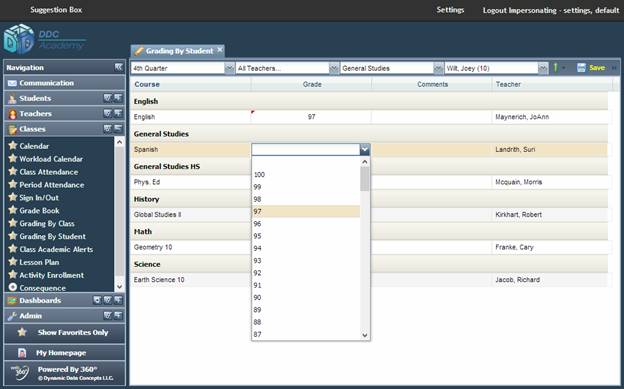Open the Suggestion Box link
The image size is (624, 389).
point(56,10)
